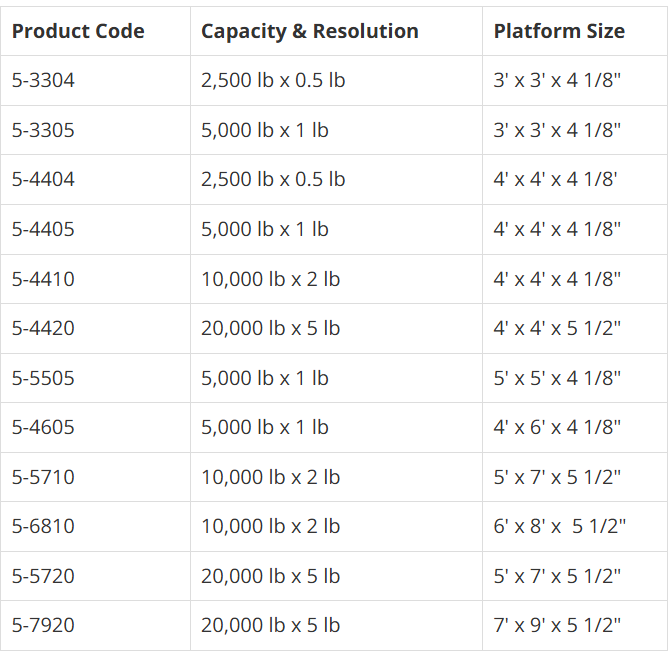Click product code 5-4405

pos(43,229)
